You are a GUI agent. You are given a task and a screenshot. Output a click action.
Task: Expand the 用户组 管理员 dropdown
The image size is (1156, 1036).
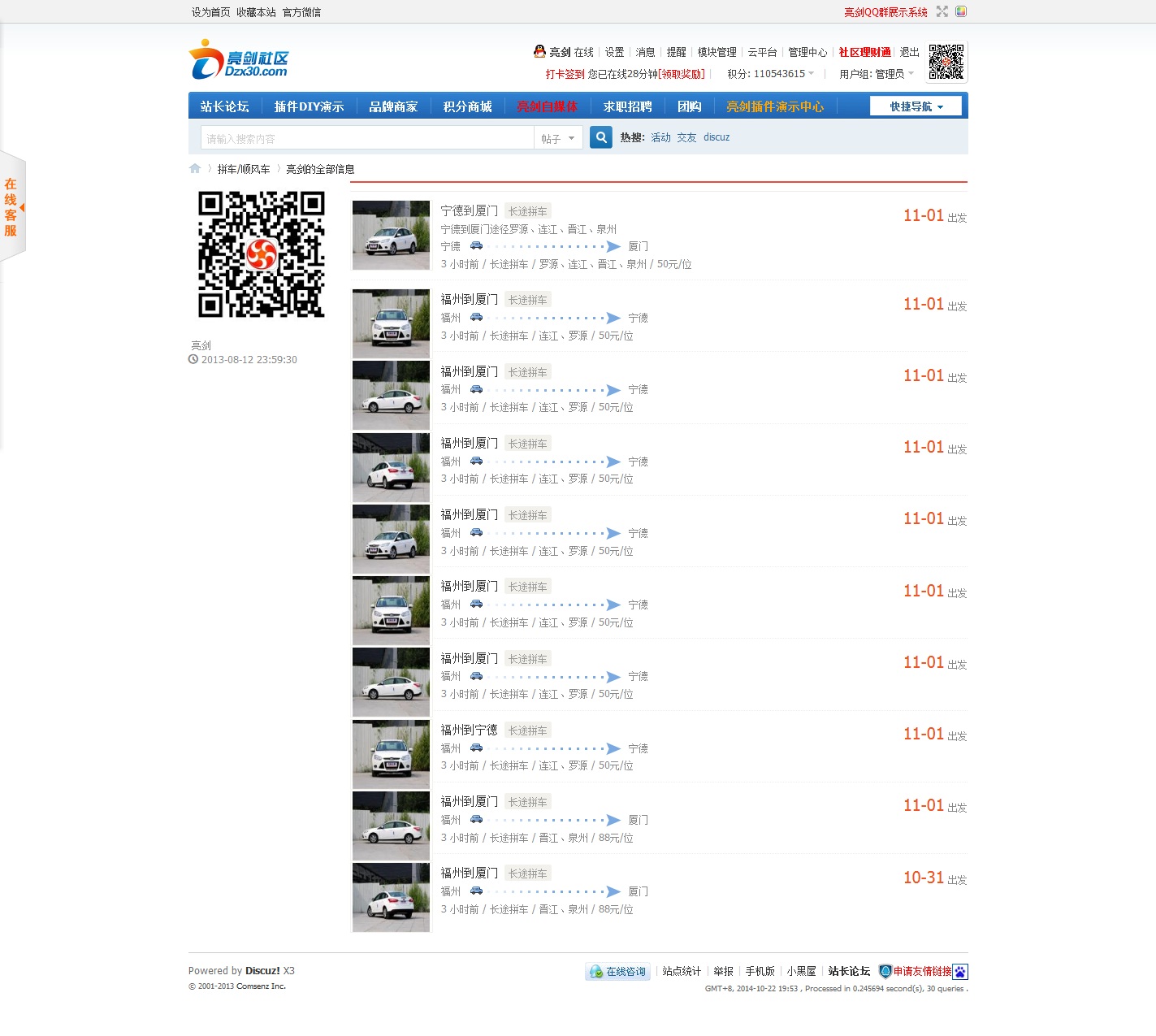click(x=877, y=74)
